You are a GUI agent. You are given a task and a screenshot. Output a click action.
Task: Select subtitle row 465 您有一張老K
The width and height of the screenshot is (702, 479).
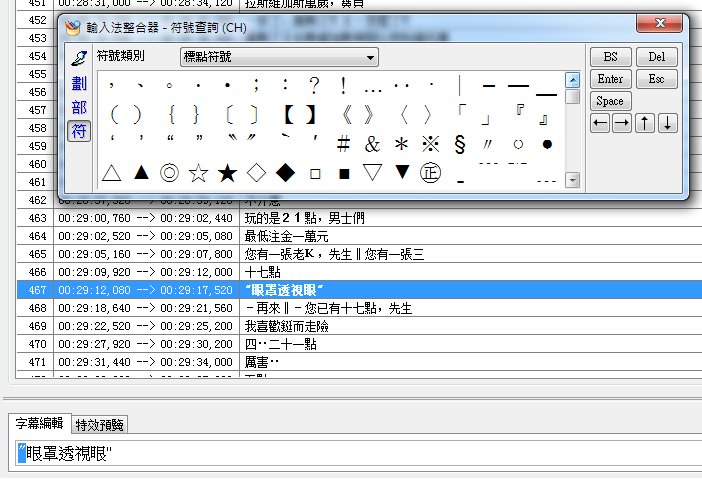coord(359,254)
